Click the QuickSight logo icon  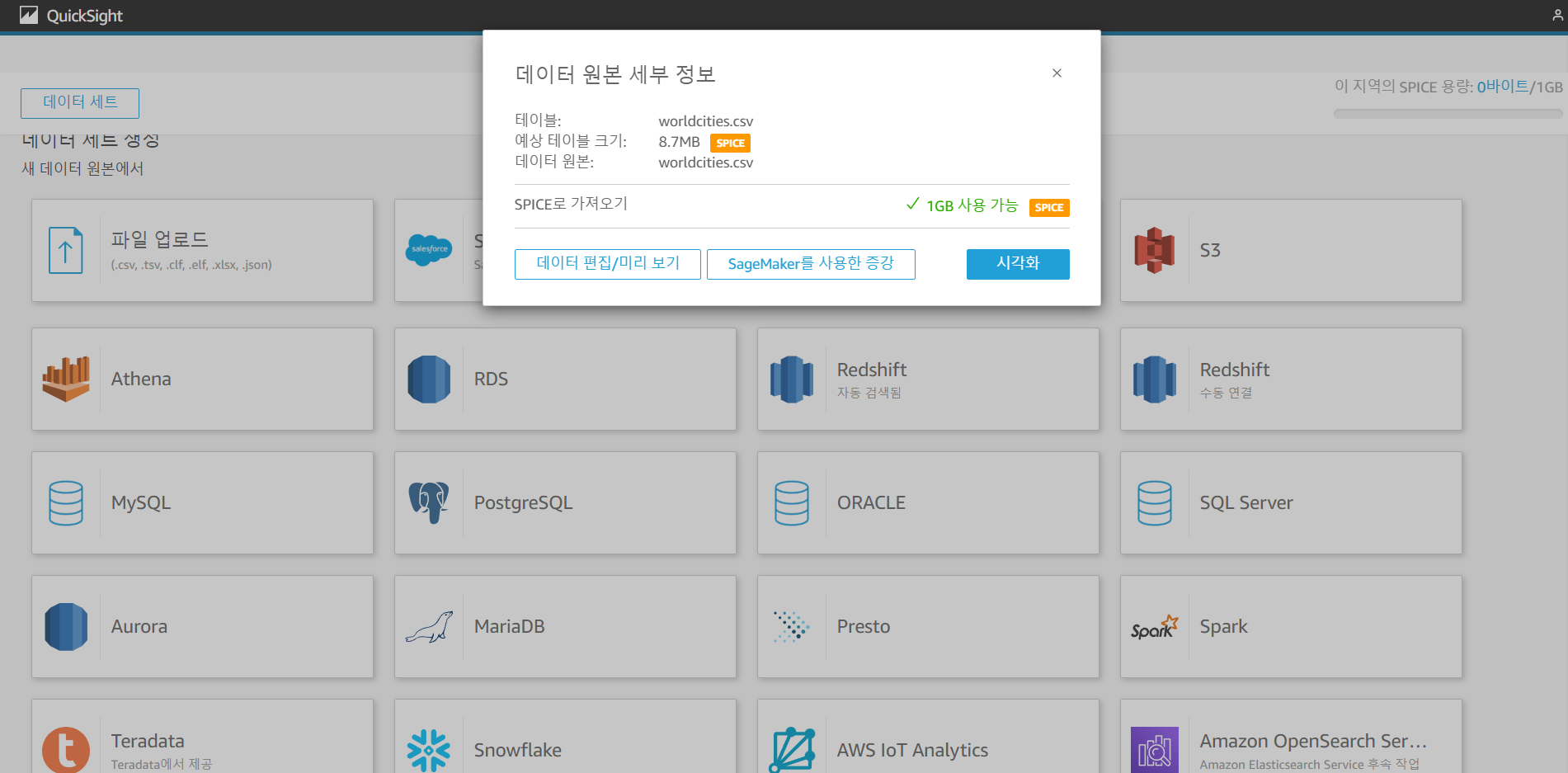click(29, 15)
